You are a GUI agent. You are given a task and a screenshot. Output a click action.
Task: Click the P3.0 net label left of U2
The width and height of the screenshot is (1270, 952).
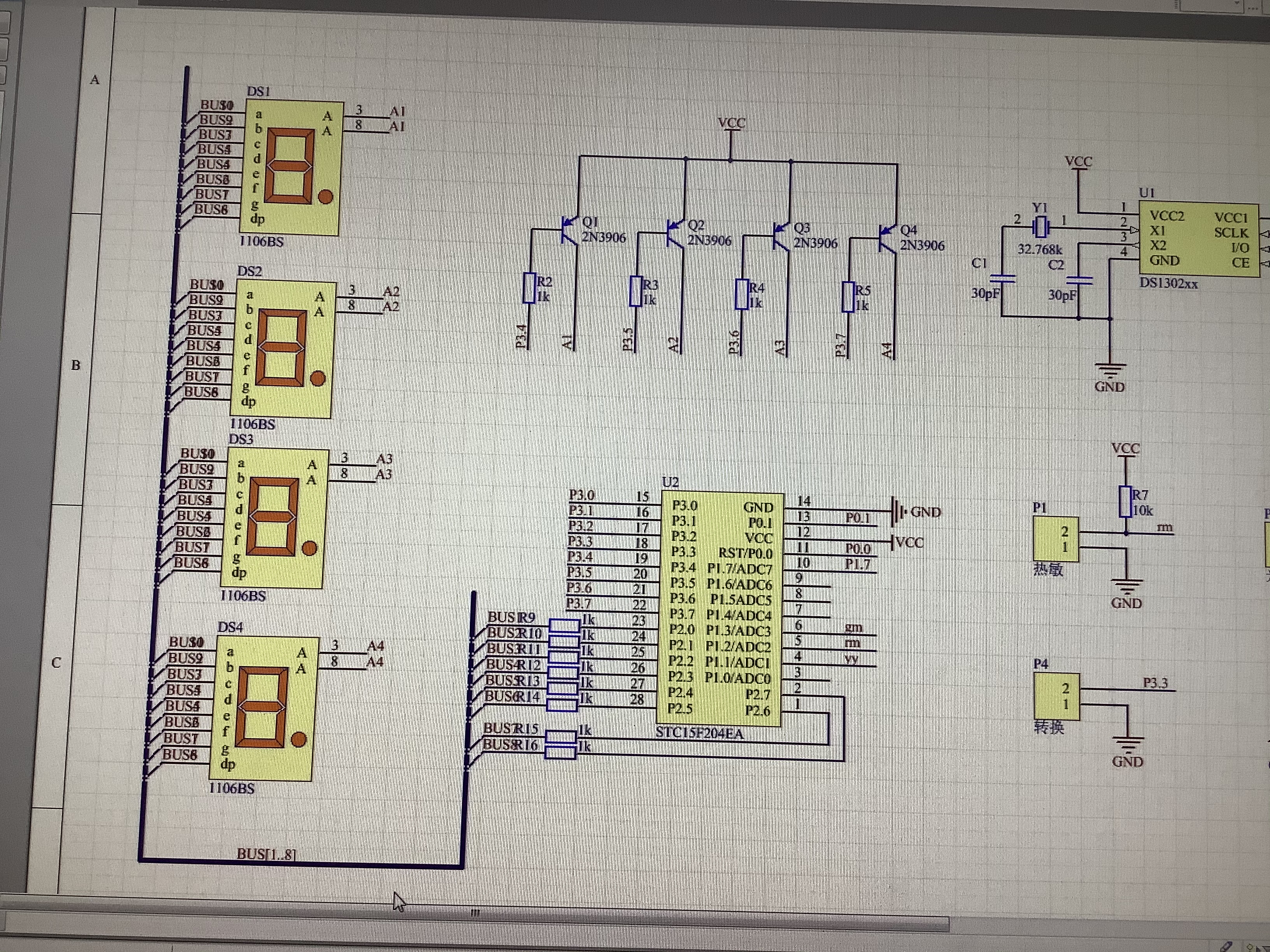[x=582, y=495]
